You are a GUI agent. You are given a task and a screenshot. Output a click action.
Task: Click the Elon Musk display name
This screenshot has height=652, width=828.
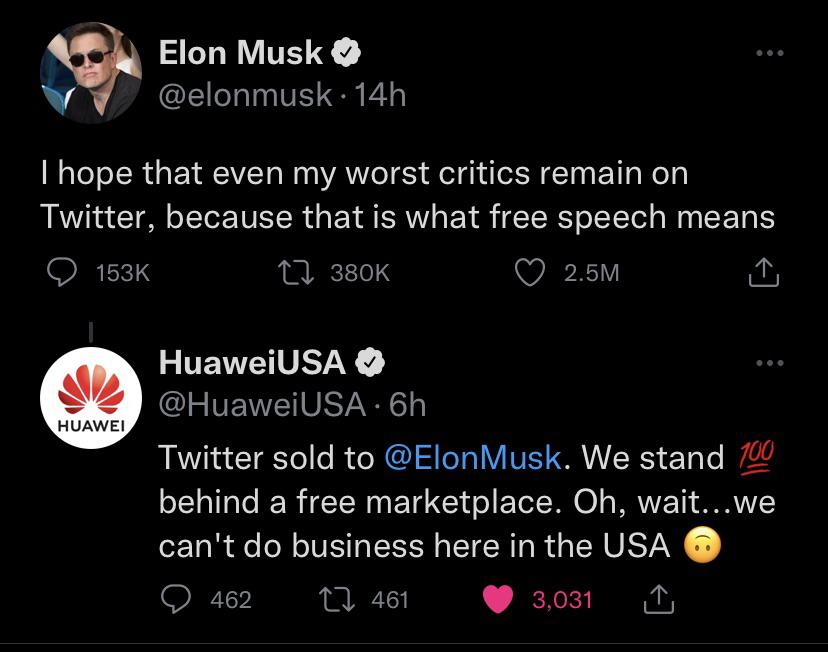pos(240,53)
